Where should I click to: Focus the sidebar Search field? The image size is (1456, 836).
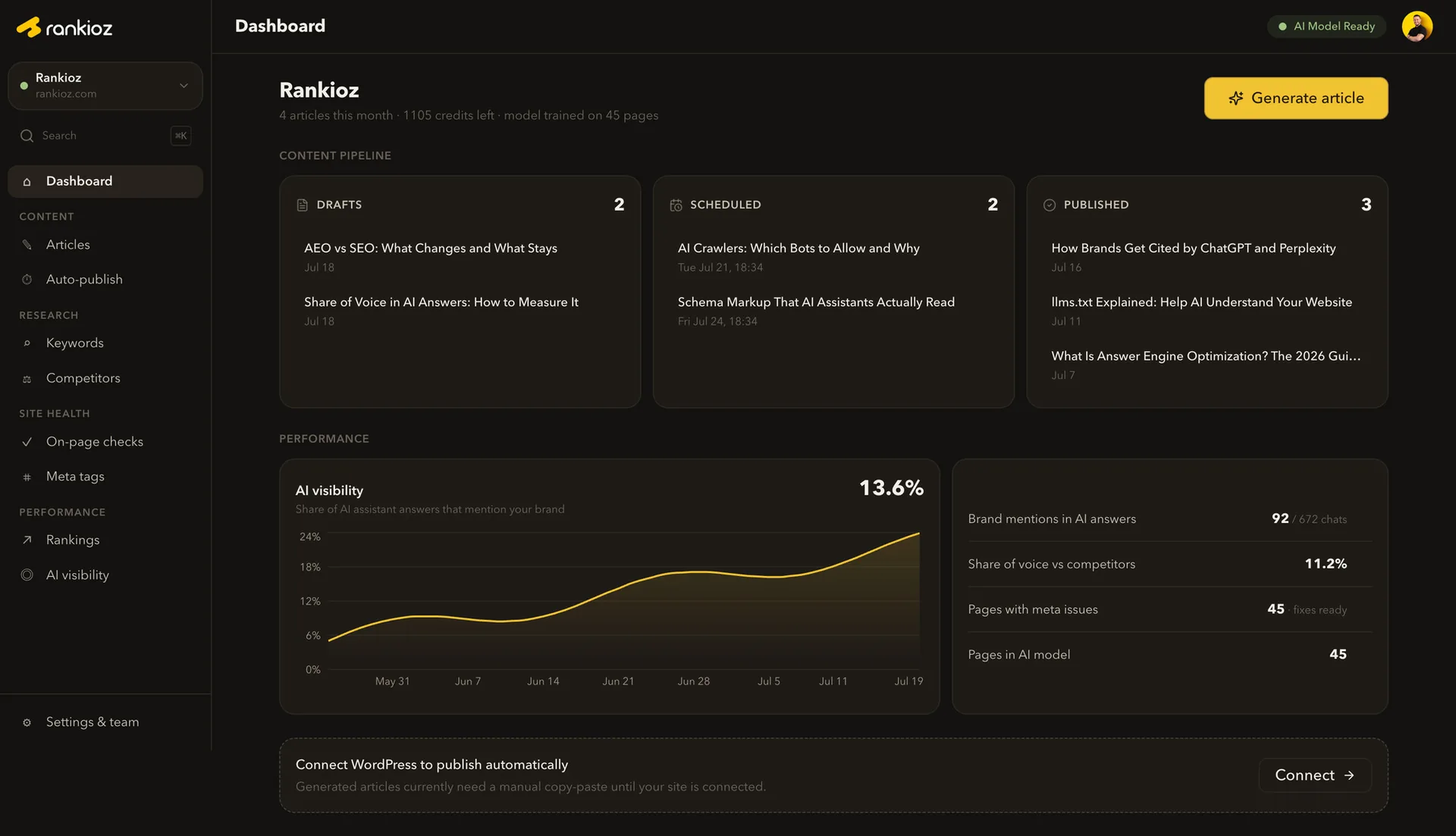pos(105,136)
